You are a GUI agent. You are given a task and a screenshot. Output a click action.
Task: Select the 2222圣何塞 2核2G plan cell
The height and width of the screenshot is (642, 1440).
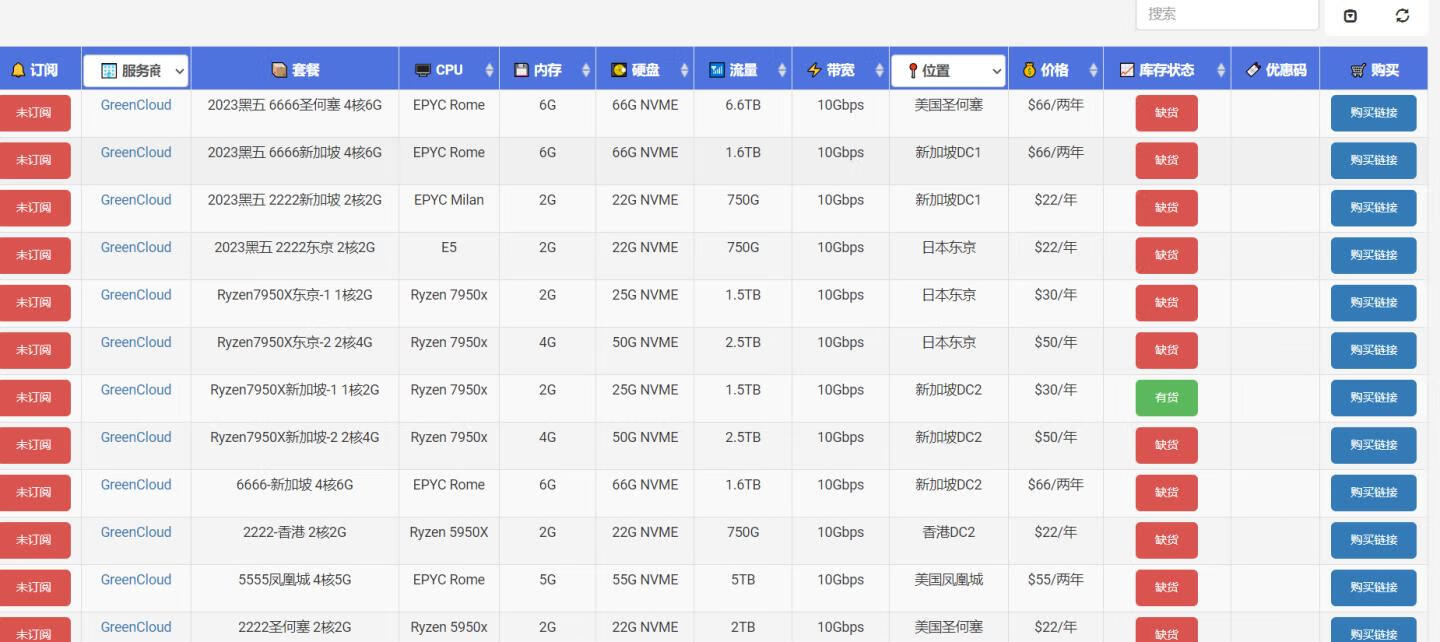[x=295, y=627]
